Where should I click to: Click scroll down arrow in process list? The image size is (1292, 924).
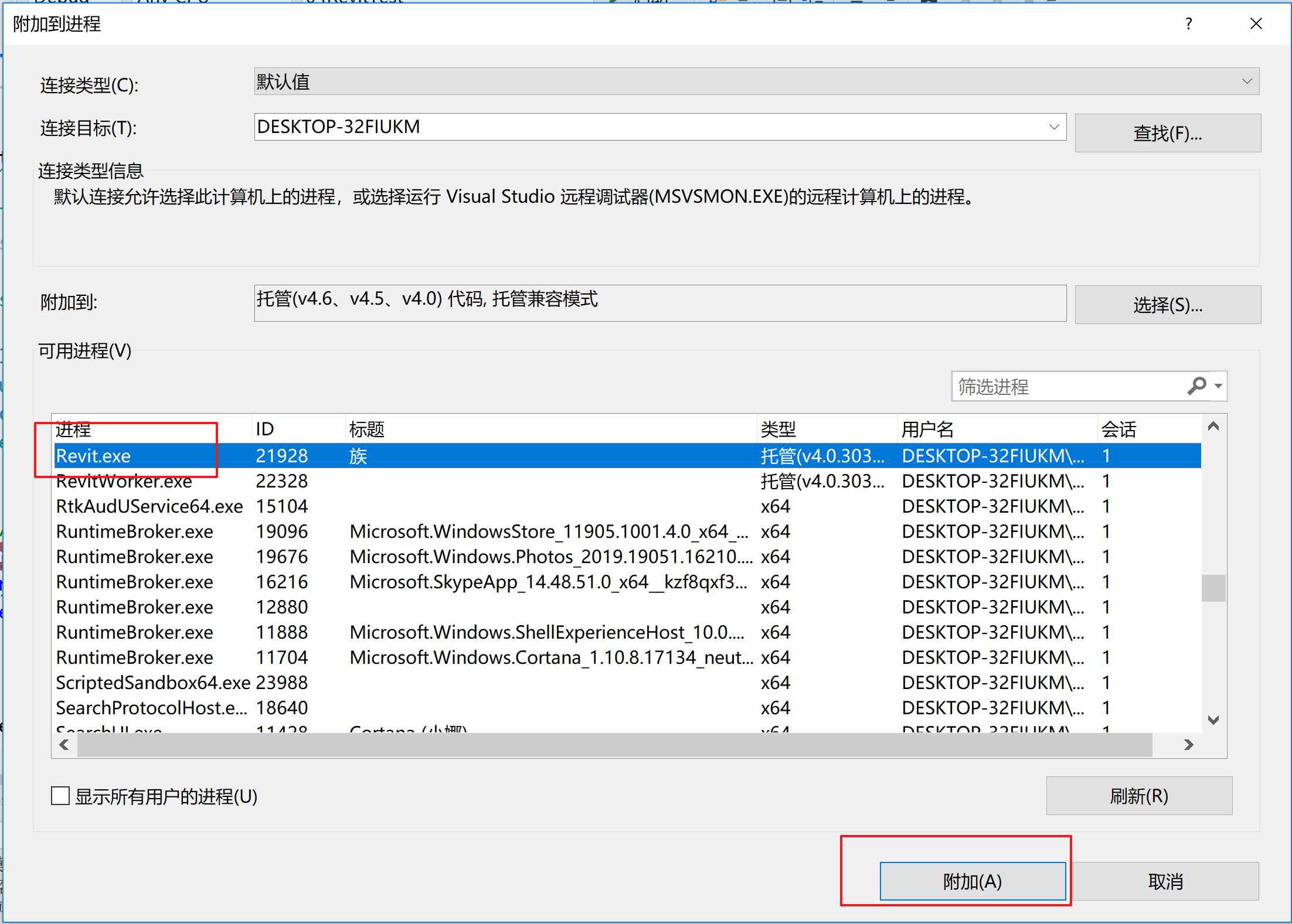point(1213,720)
